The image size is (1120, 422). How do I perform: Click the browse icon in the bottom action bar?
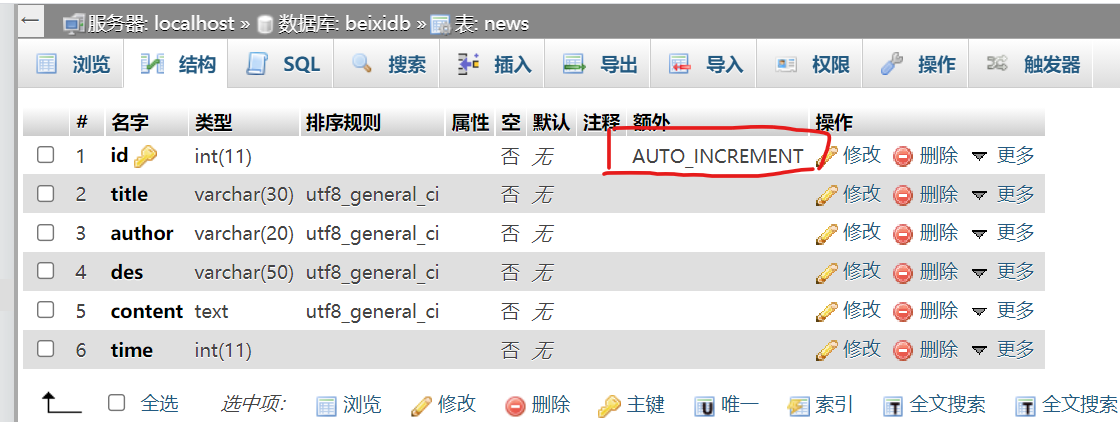[x=326, y=406]
